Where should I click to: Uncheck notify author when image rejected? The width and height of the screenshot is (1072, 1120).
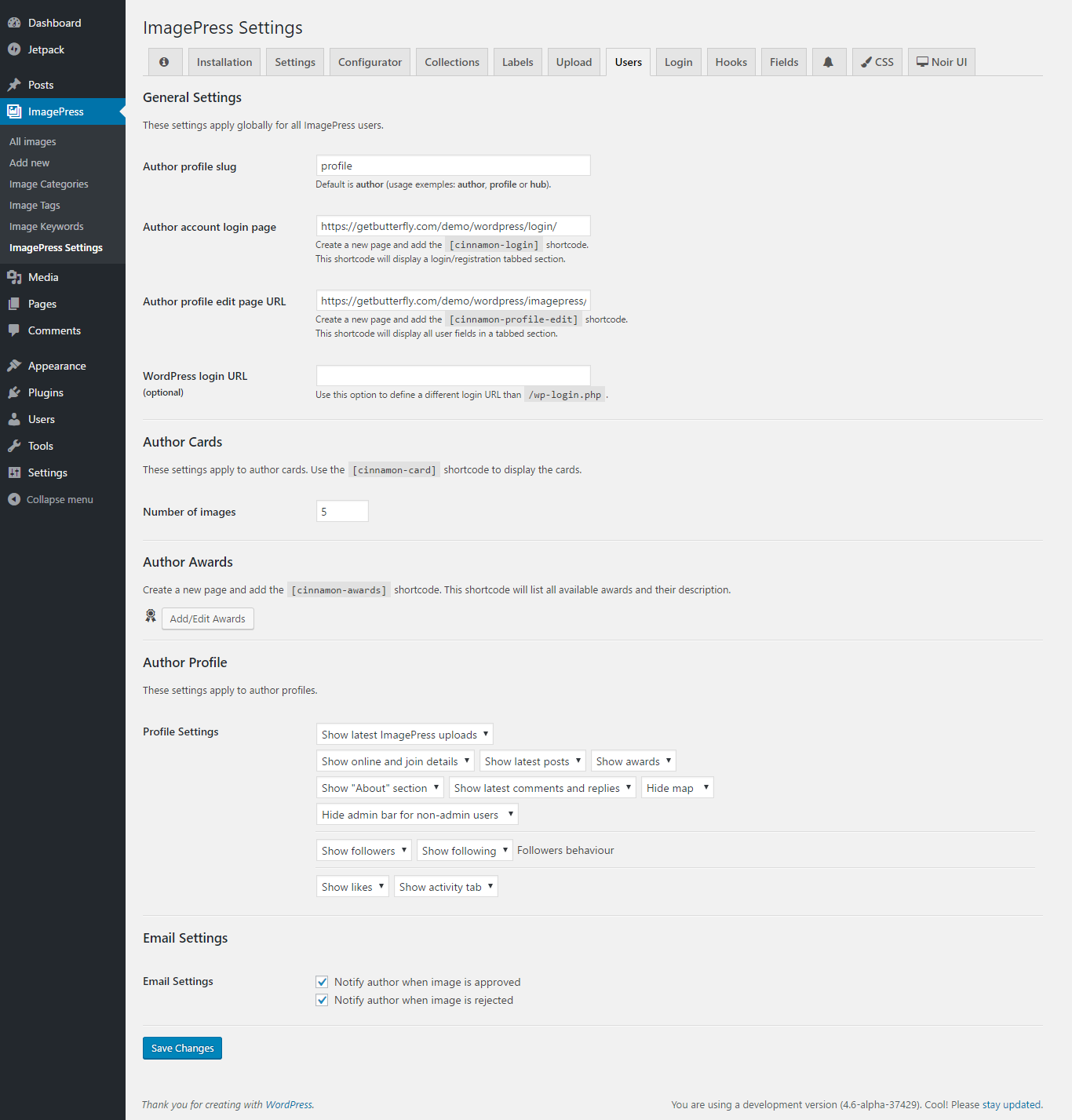(x=322, y=1000)
